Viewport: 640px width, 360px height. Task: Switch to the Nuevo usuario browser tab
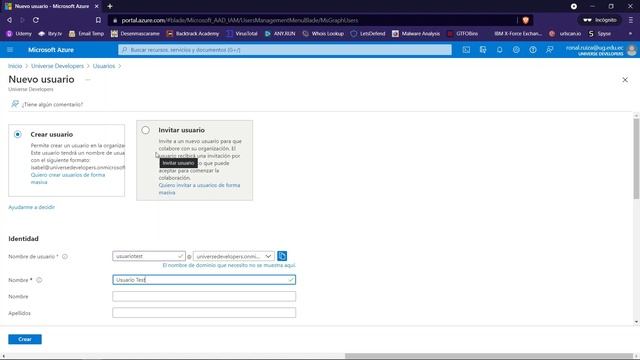click(x=52, y=6)
